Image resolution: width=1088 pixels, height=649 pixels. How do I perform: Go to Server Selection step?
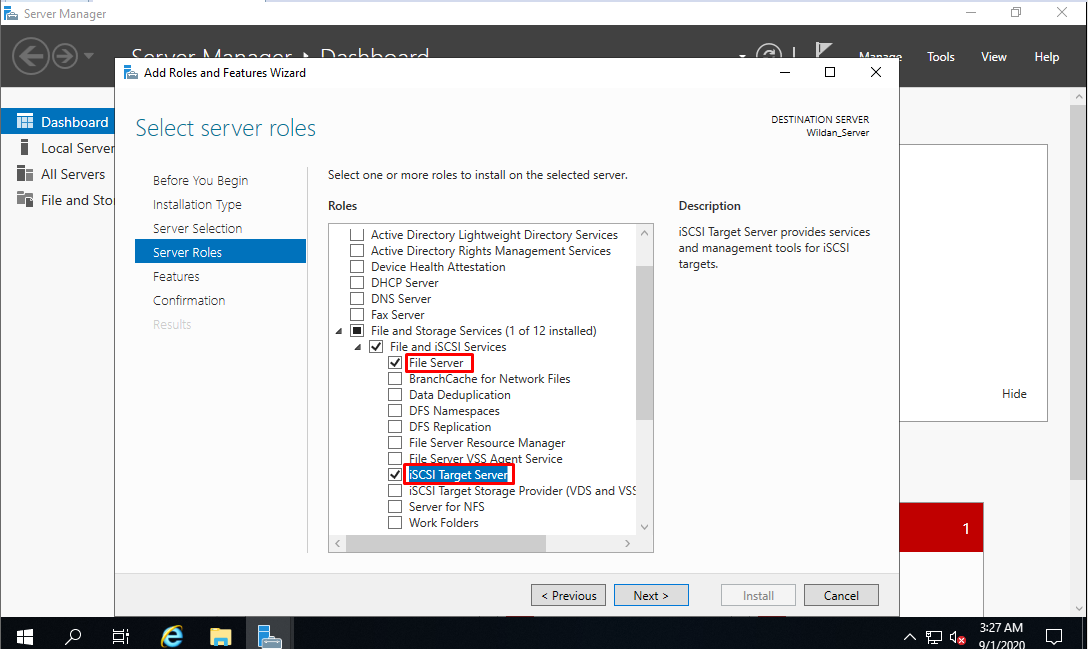(x=198, y=228)
